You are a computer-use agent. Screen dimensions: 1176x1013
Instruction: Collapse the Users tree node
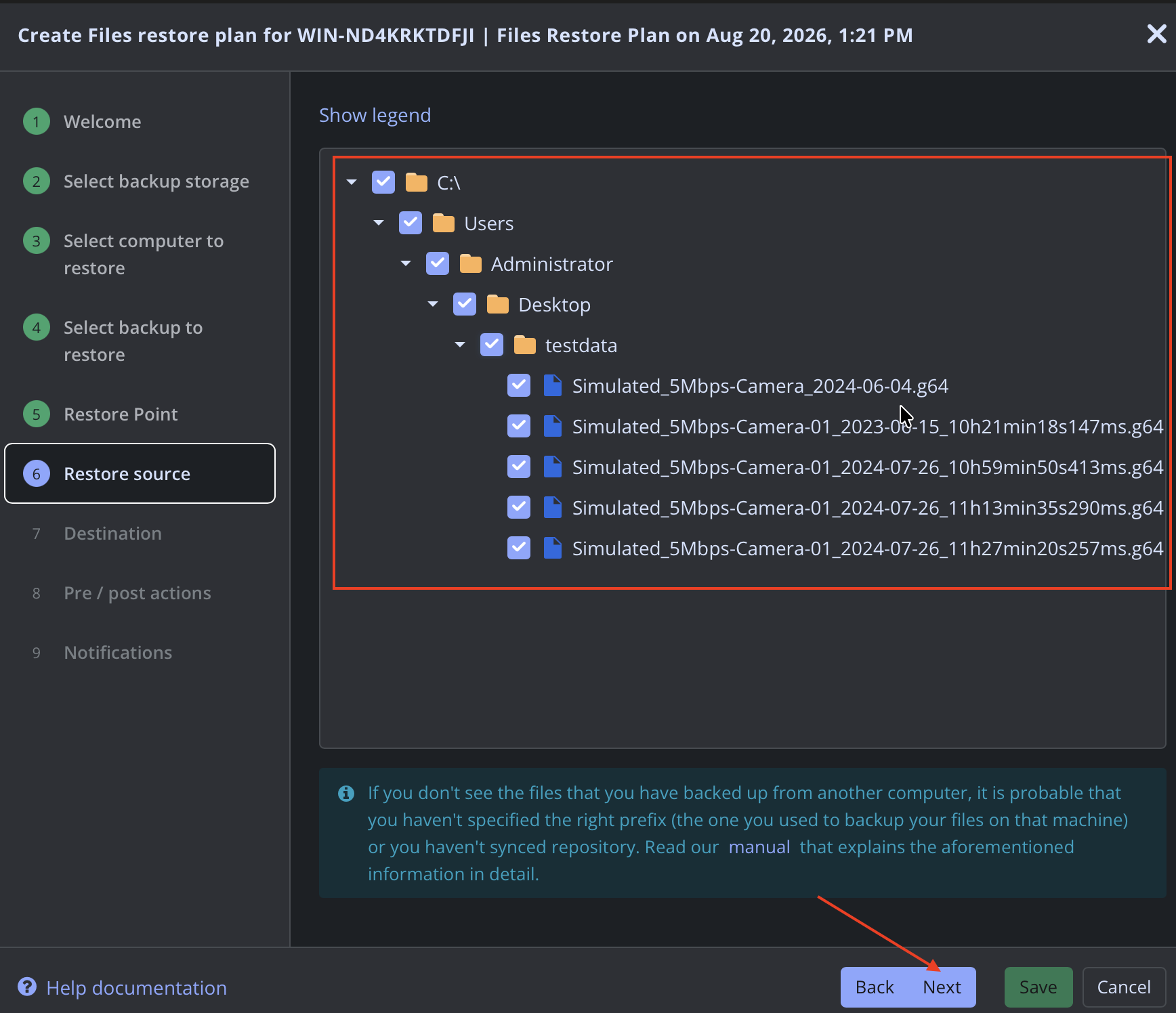point(379,223)
